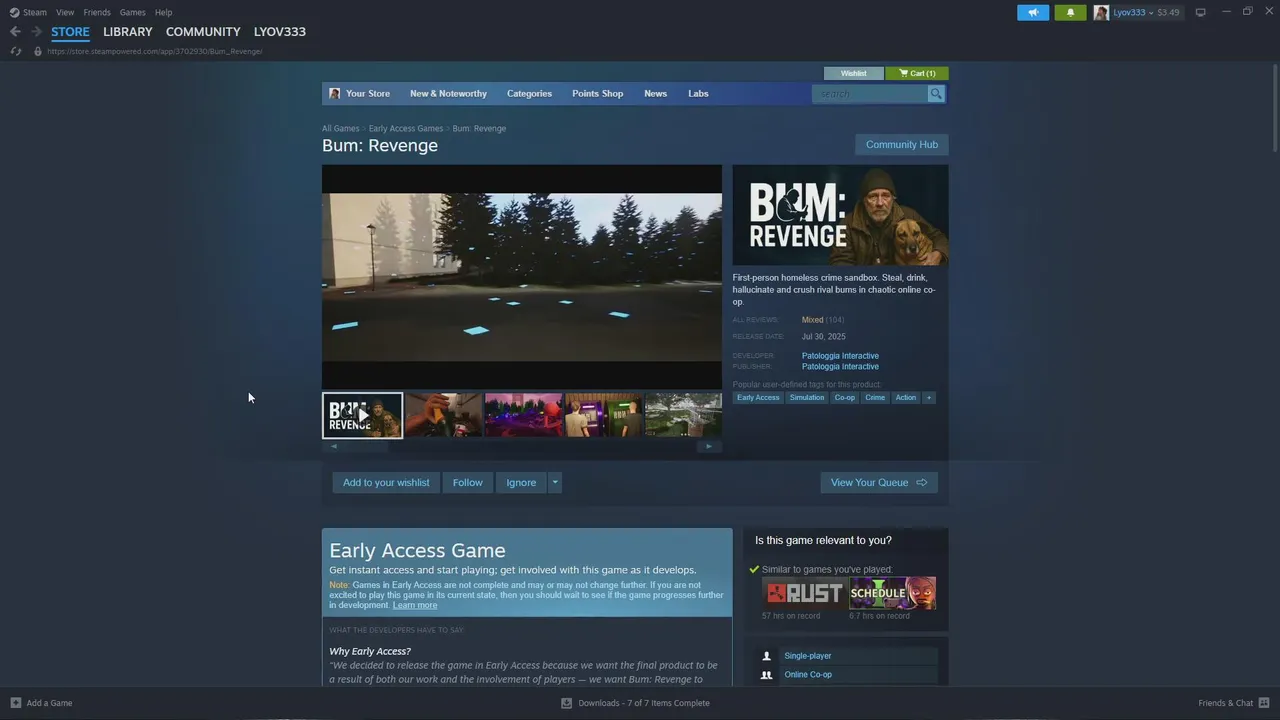Click the Follow button
1280x720 pixels.
click(x=467, y=482)
